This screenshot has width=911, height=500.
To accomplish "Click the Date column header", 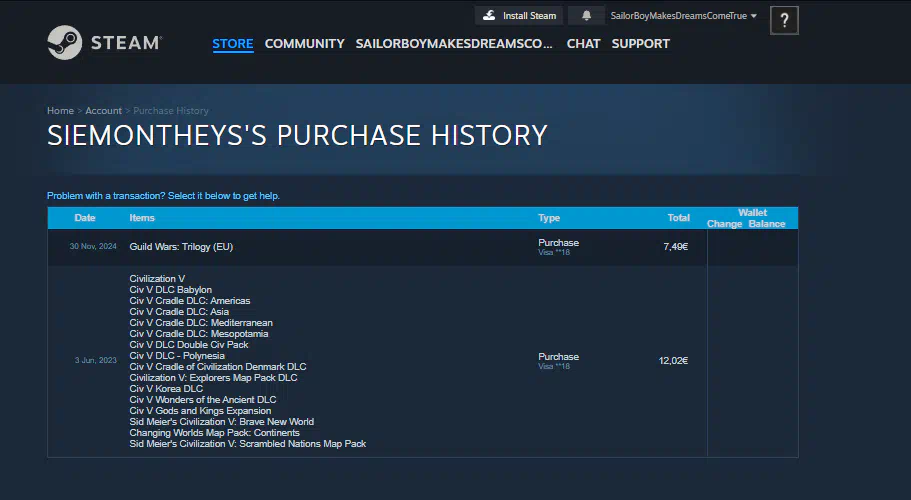I will [x=85, y=218].
